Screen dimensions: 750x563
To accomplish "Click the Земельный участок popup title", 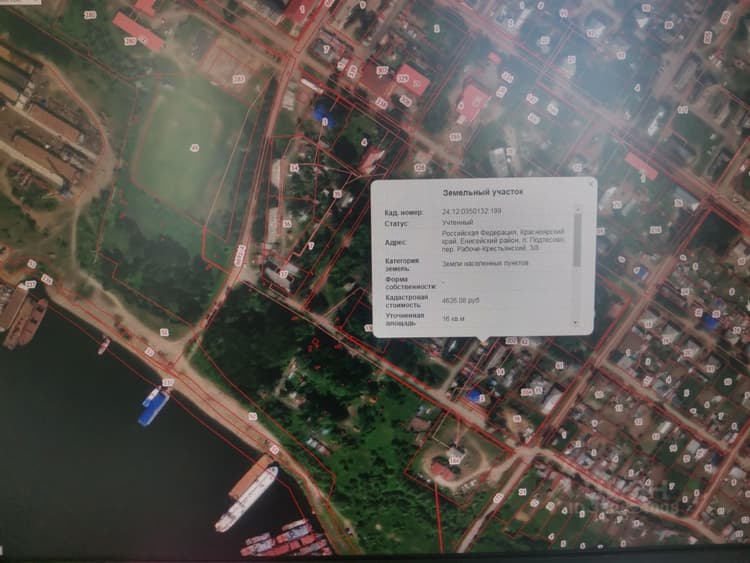I will (x=483, y=192).
